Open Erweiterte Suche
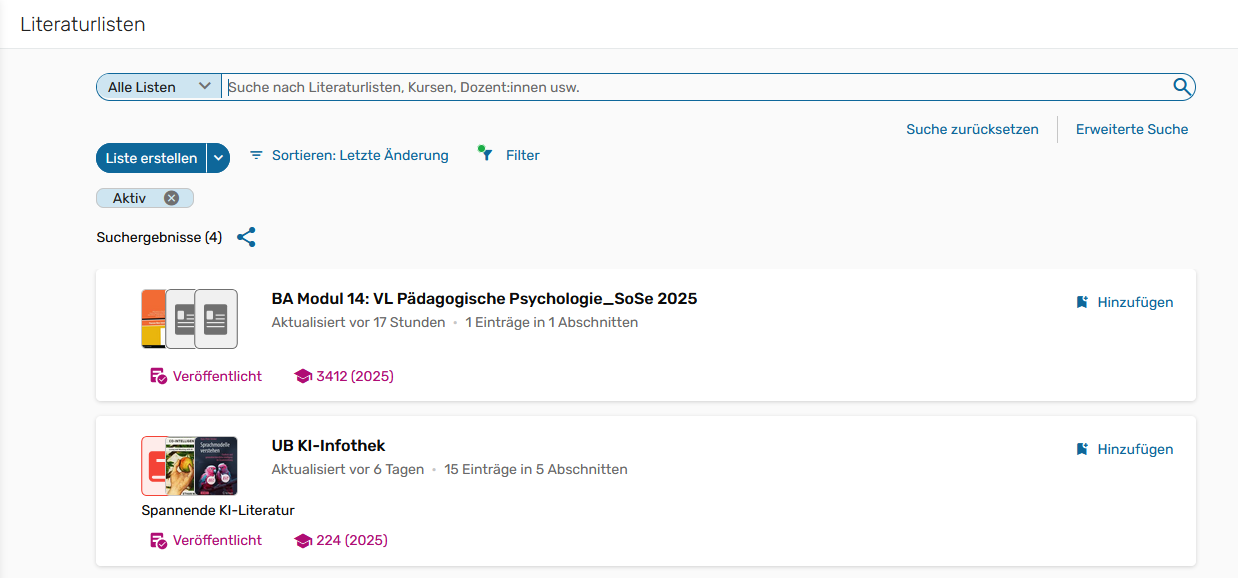The width and height of the screenshot is (1238, 578). coord(1131,129)
